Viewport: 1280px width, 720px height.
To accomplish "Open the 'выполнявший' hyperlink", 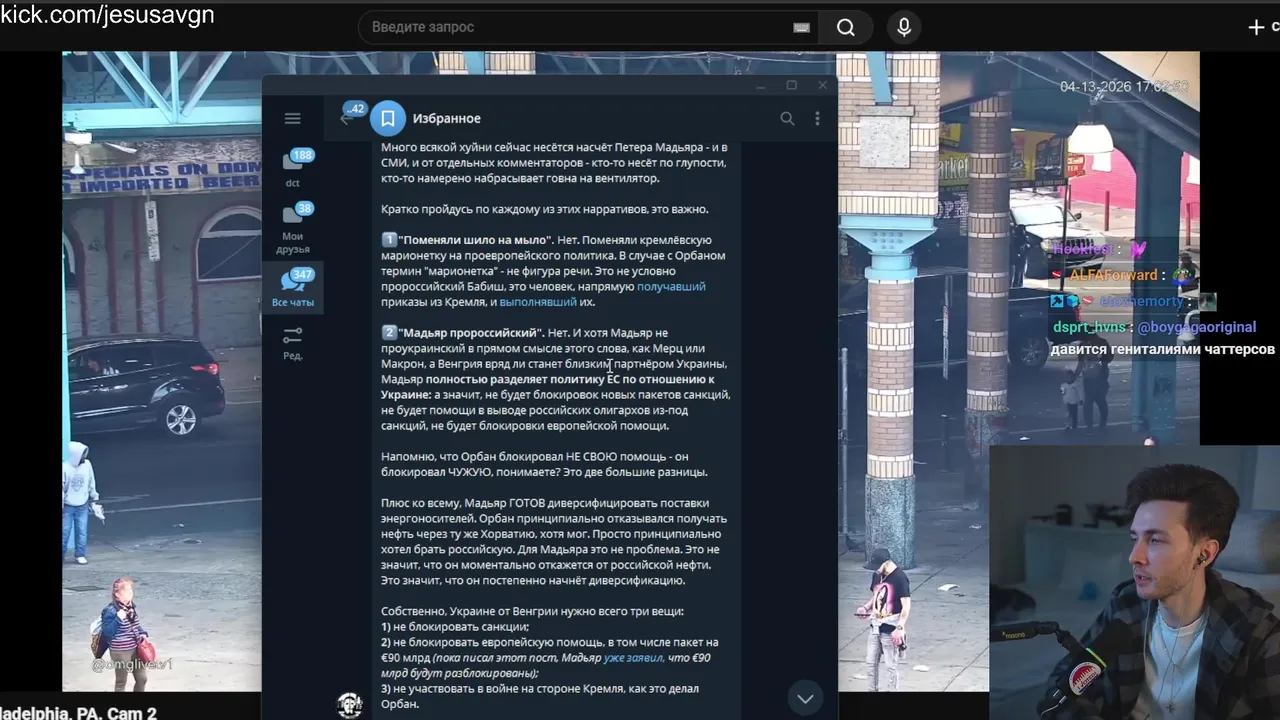I will (x=538, y=302).
